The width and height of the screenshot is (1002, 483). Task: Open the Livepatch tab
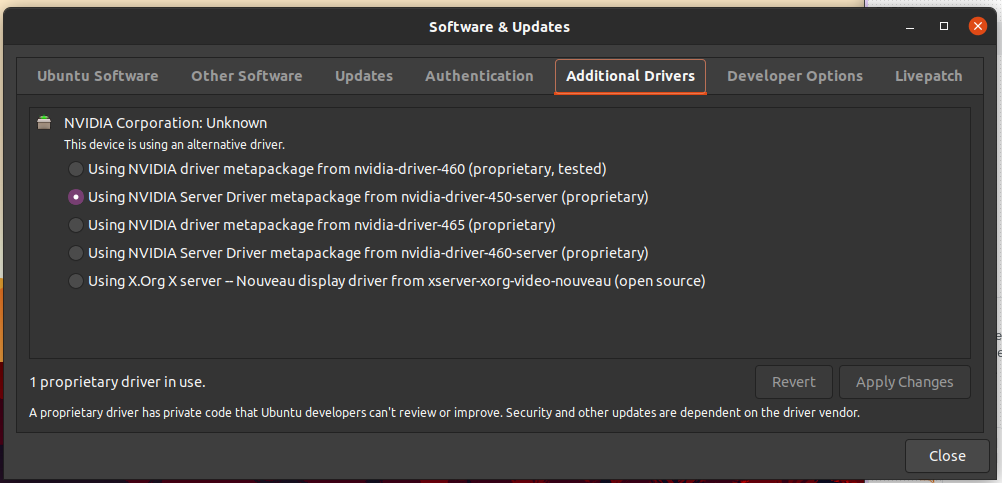point(928,76)
